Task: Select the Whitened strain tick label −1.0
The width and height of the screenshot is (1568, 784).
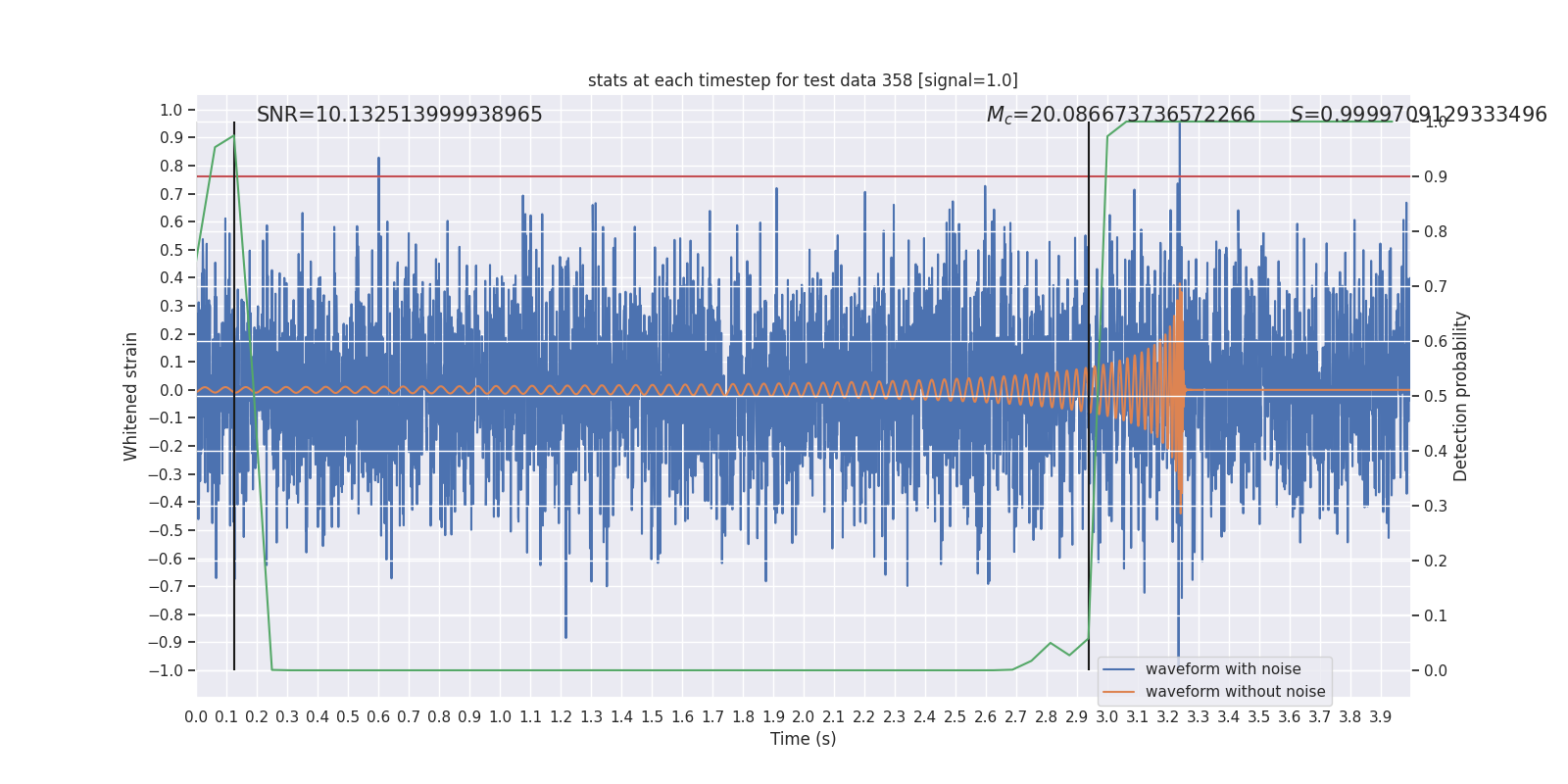Action: point(166,670)
